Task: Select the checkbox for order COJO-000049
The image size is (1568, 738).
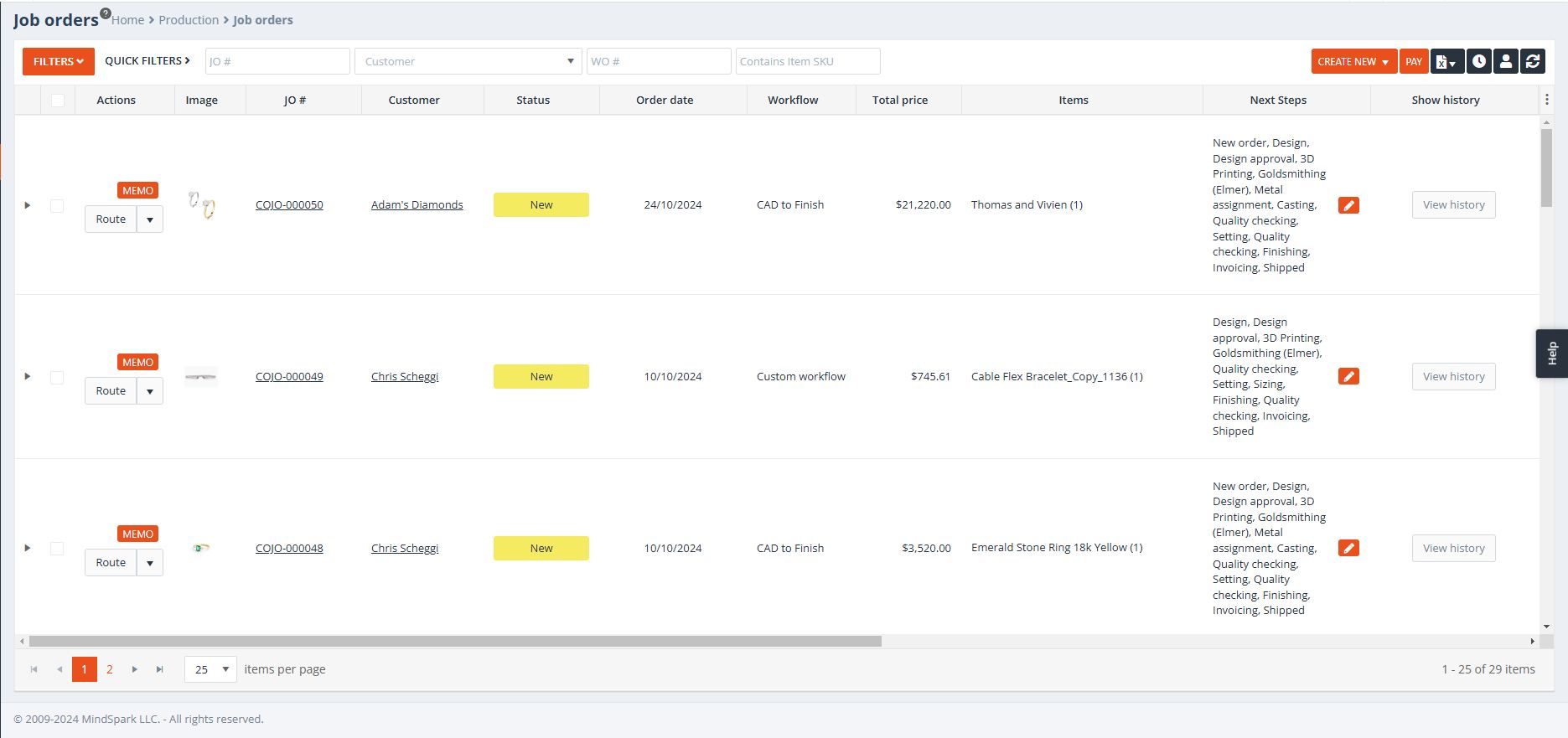Action: tap(57, 377)
